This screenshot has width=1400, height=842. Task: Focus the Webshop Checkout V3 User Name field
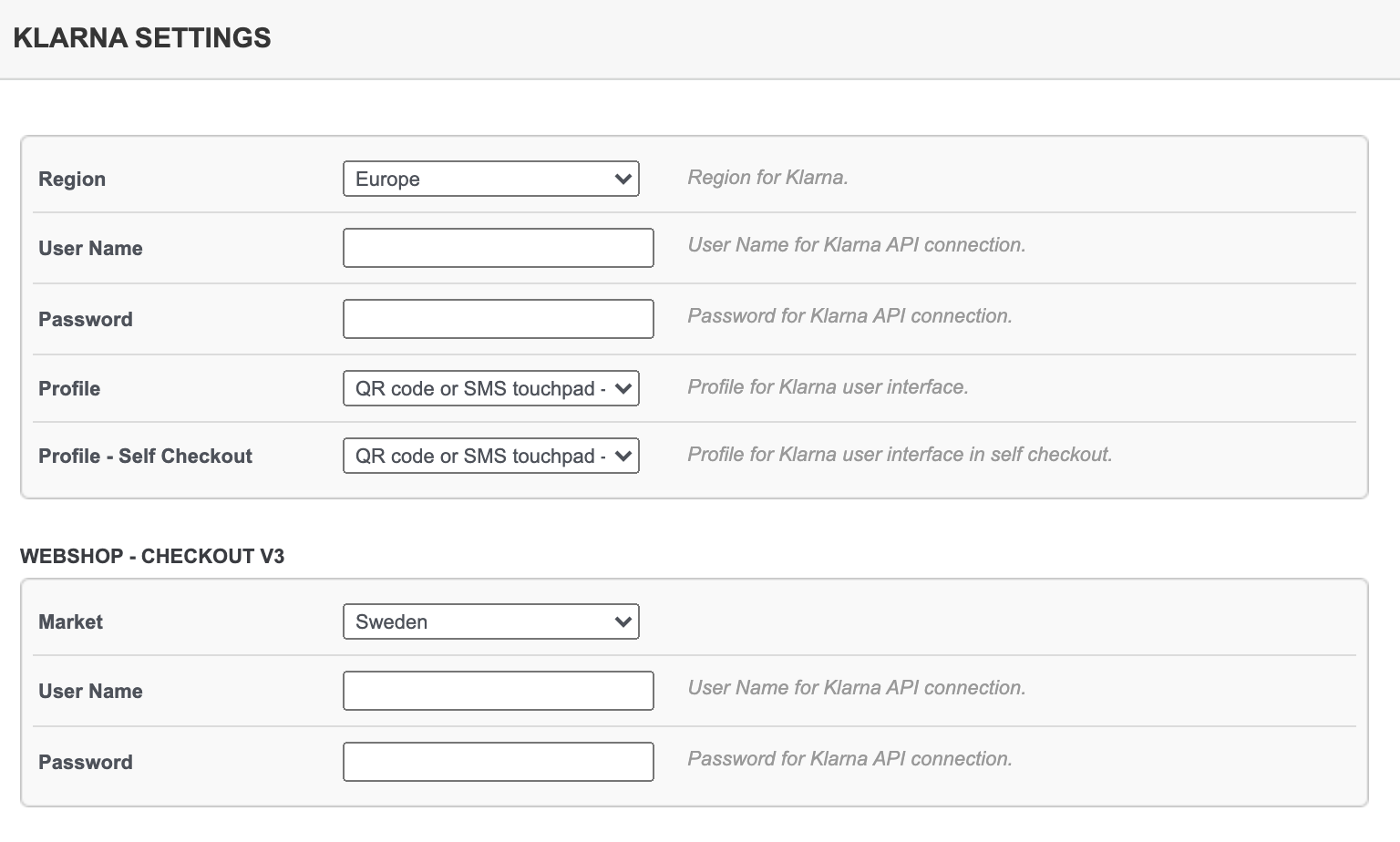pyautogui.click(x=499, y=691)
